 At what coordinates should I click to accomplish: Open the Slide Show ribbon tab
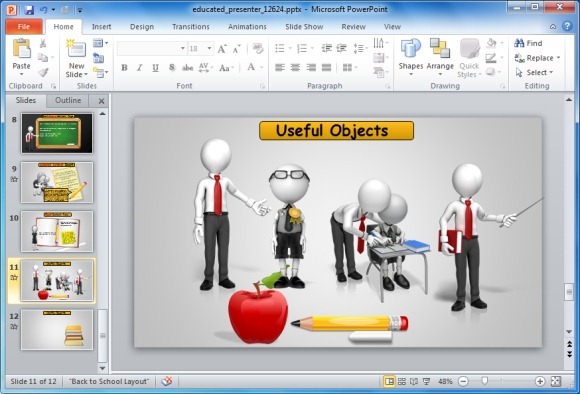(304, 27)
